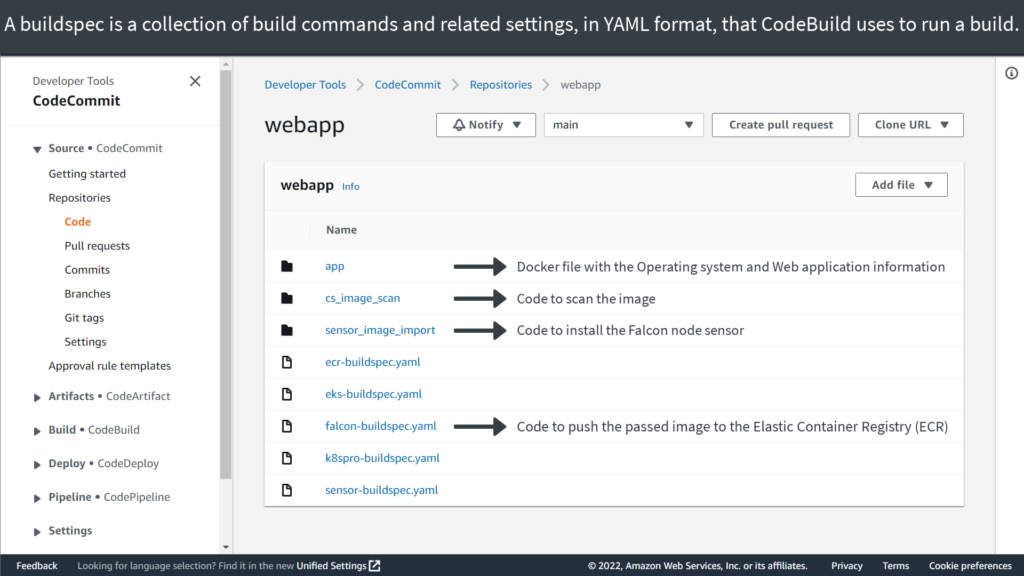1024x576 pixels.
Task: Open the sensor-buildspec.yaml file
Action: click(381, 490)
